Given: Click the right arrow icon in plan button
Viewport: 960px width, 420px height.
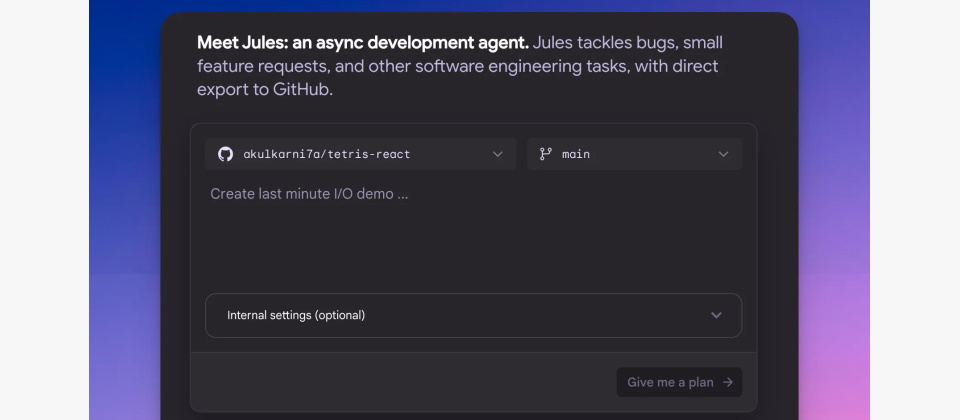Looking at the screenshot, I should coord(727,382).
